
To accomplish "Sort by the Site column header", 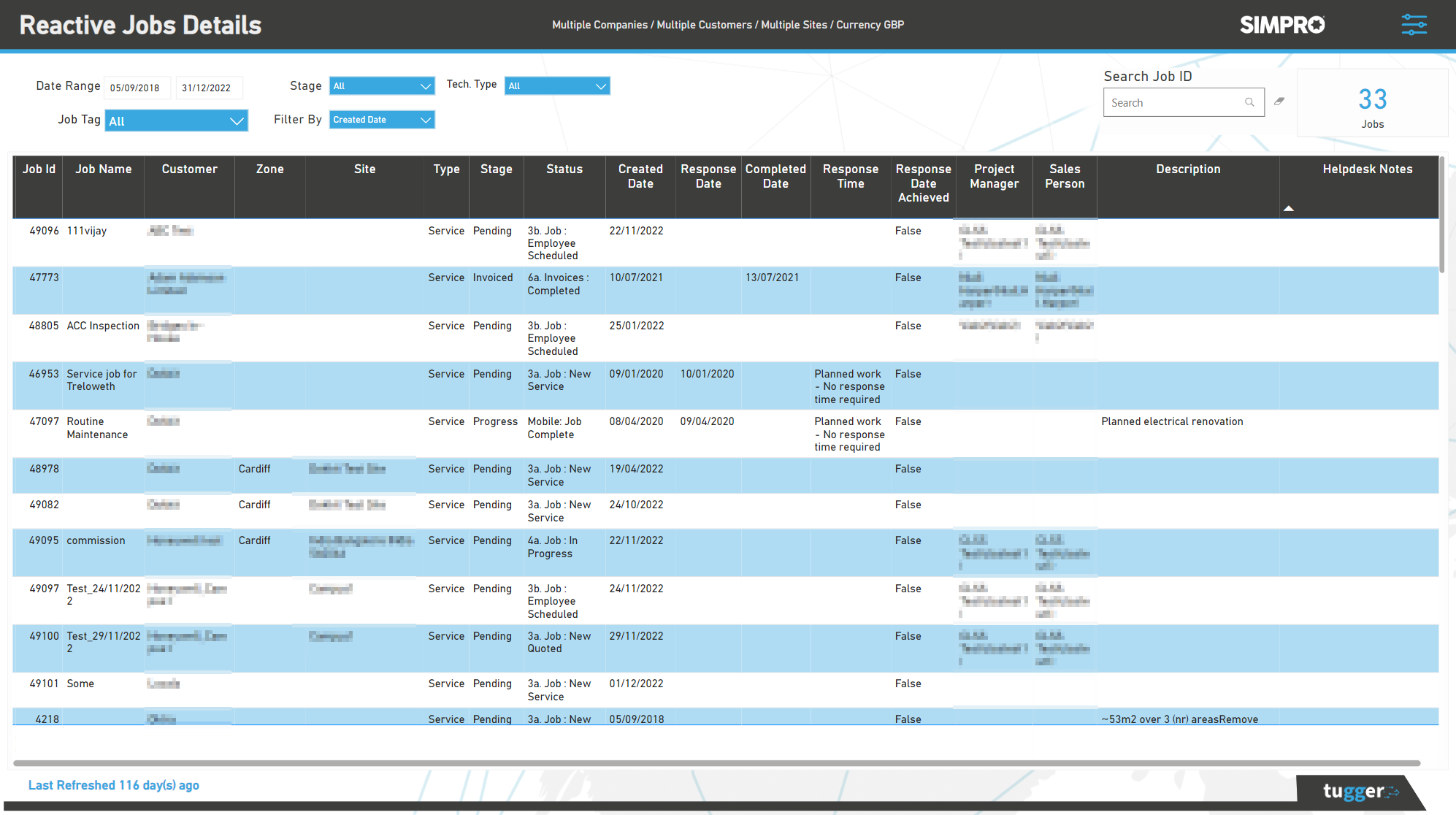I will tap(364, 169).
